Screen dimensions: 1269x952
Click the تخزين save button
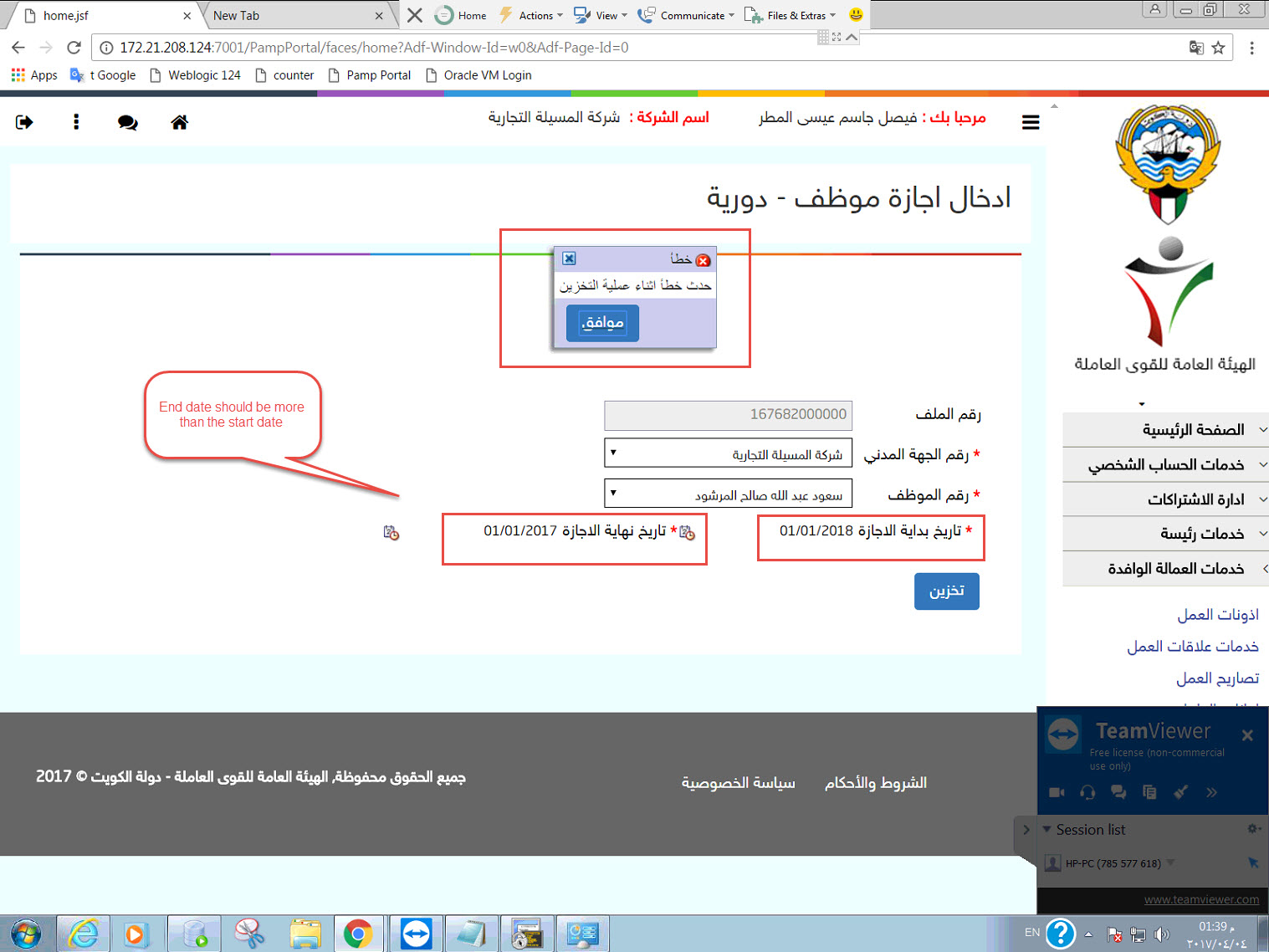coord(947,591)
